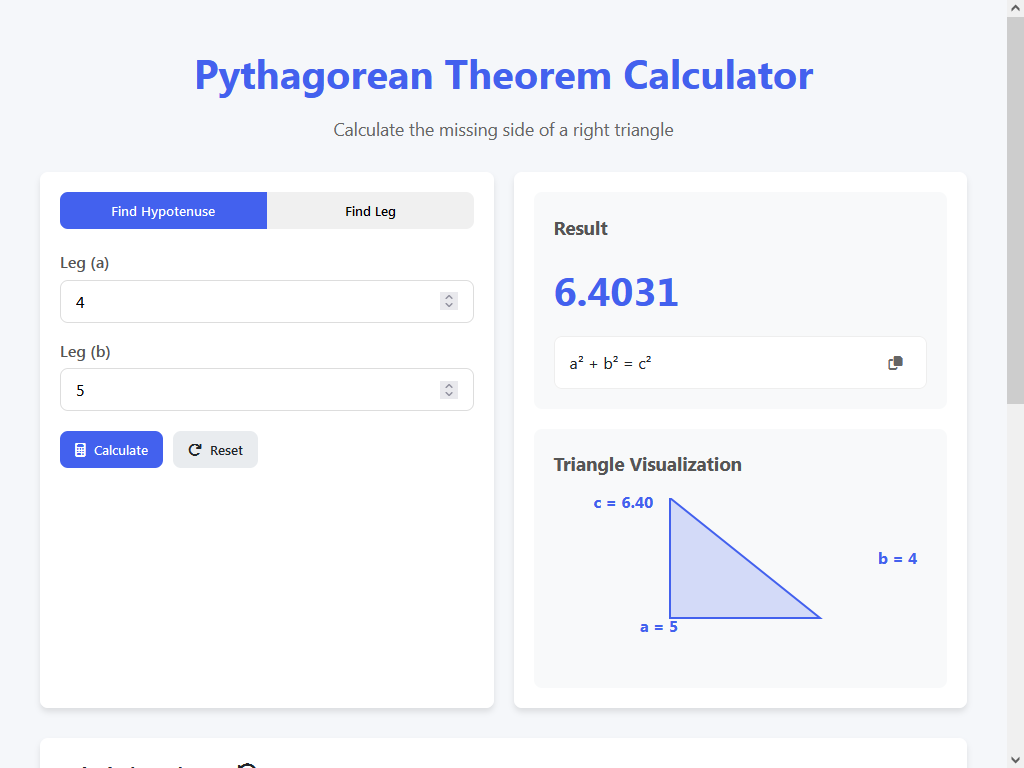Switch to Find Hypotenuse mode
1024x768 pixels.
[163, 211]
